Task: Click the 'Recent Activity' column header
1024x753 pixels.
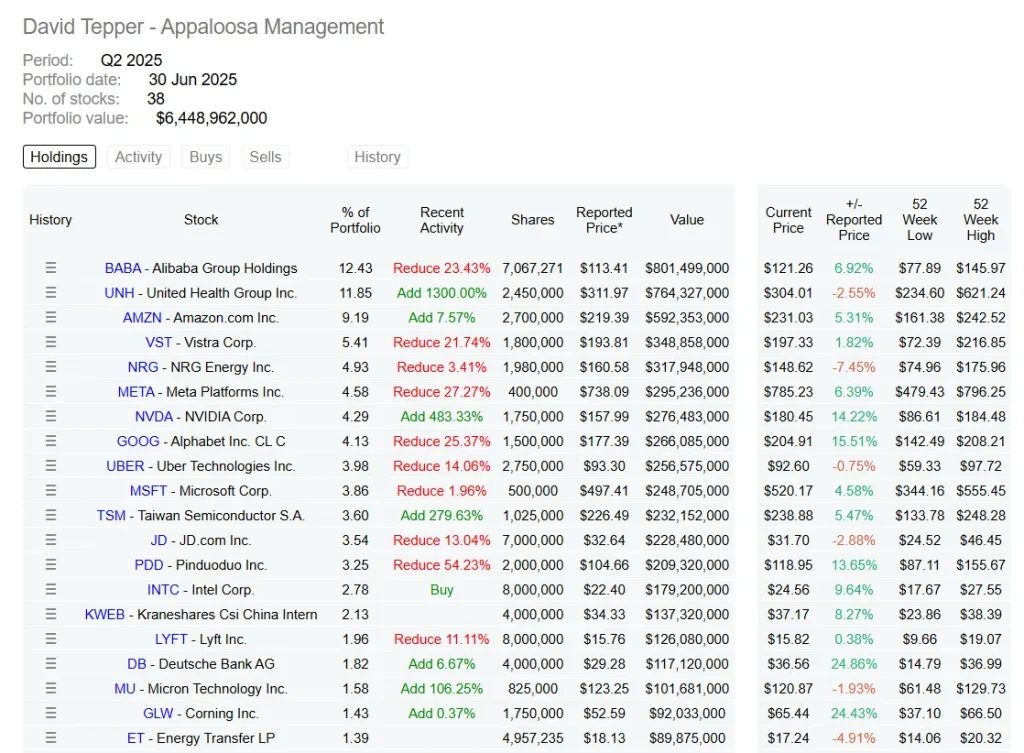Action: 442,220
